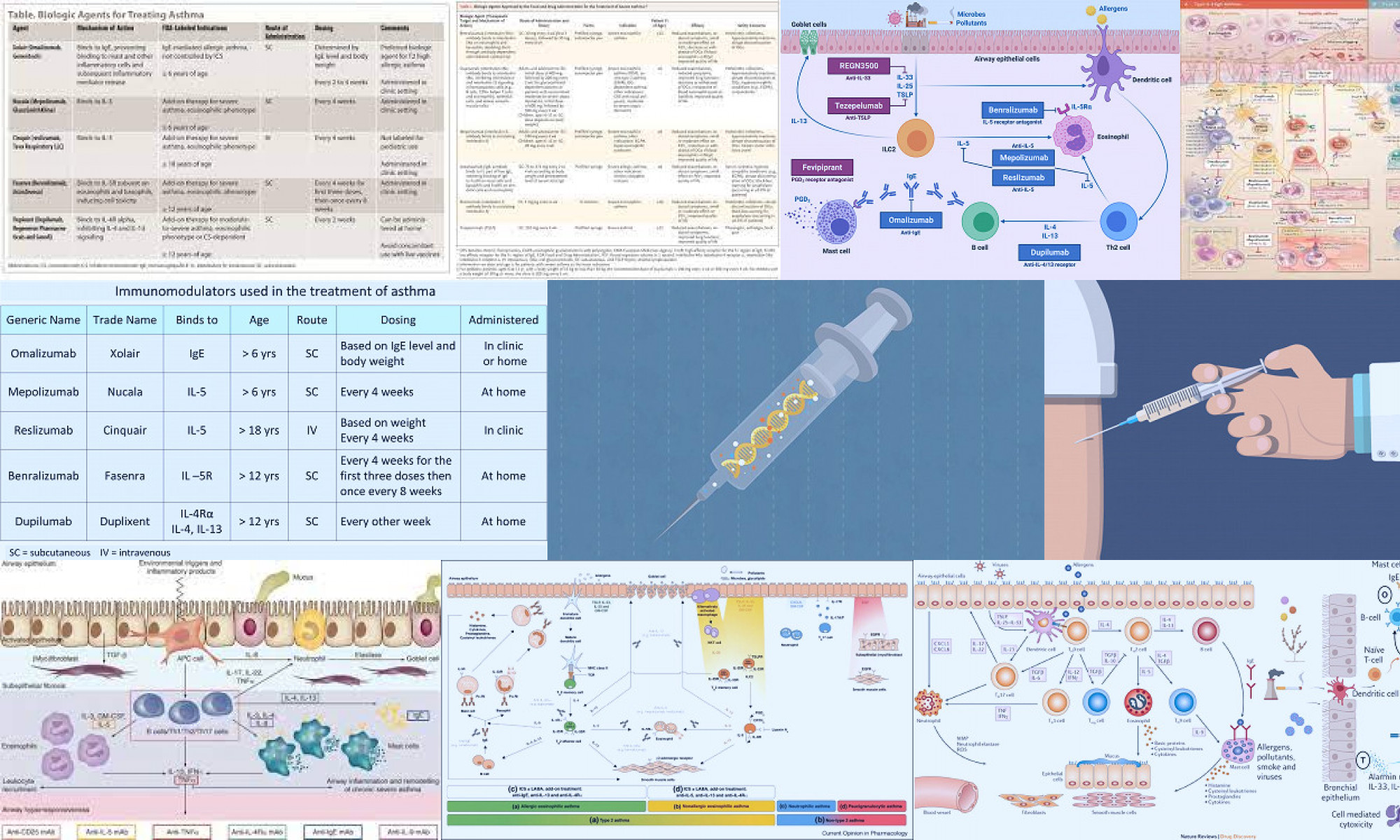Click the 'Every other week' dosing cell

pos(398,521)
